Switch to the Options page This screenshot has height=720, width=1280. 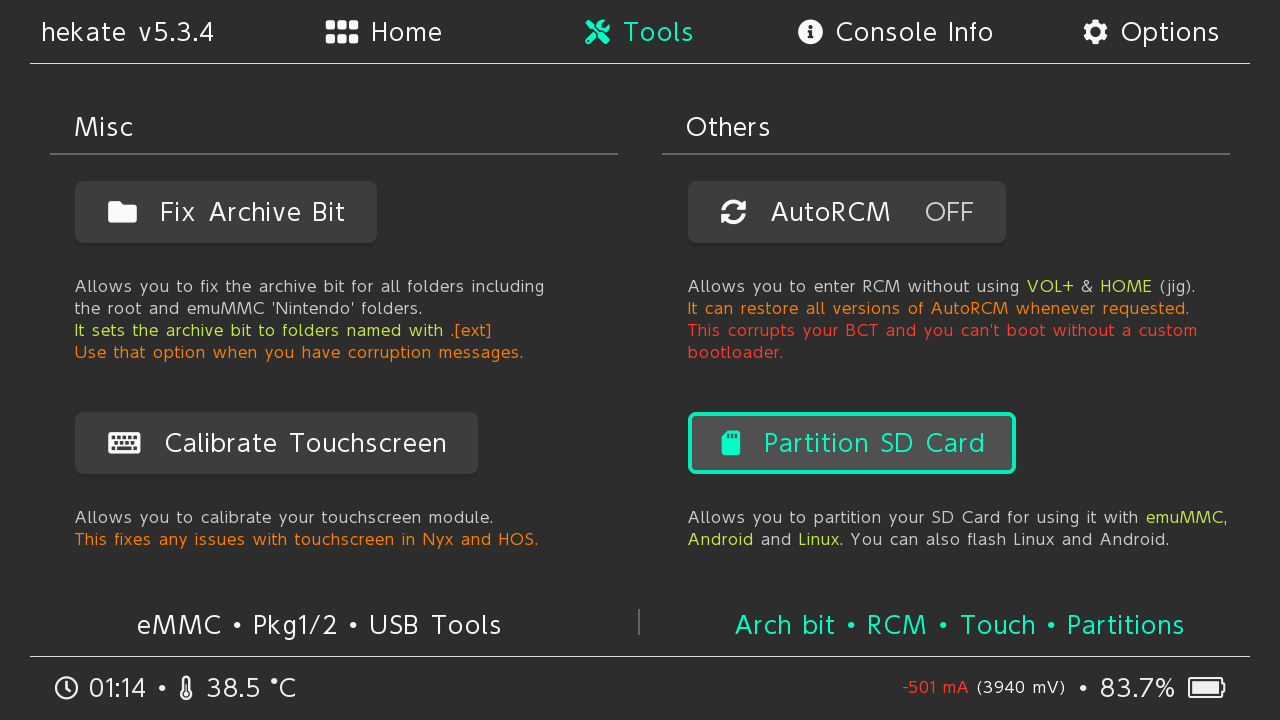pyautogui.click(x=1150, y=32)
